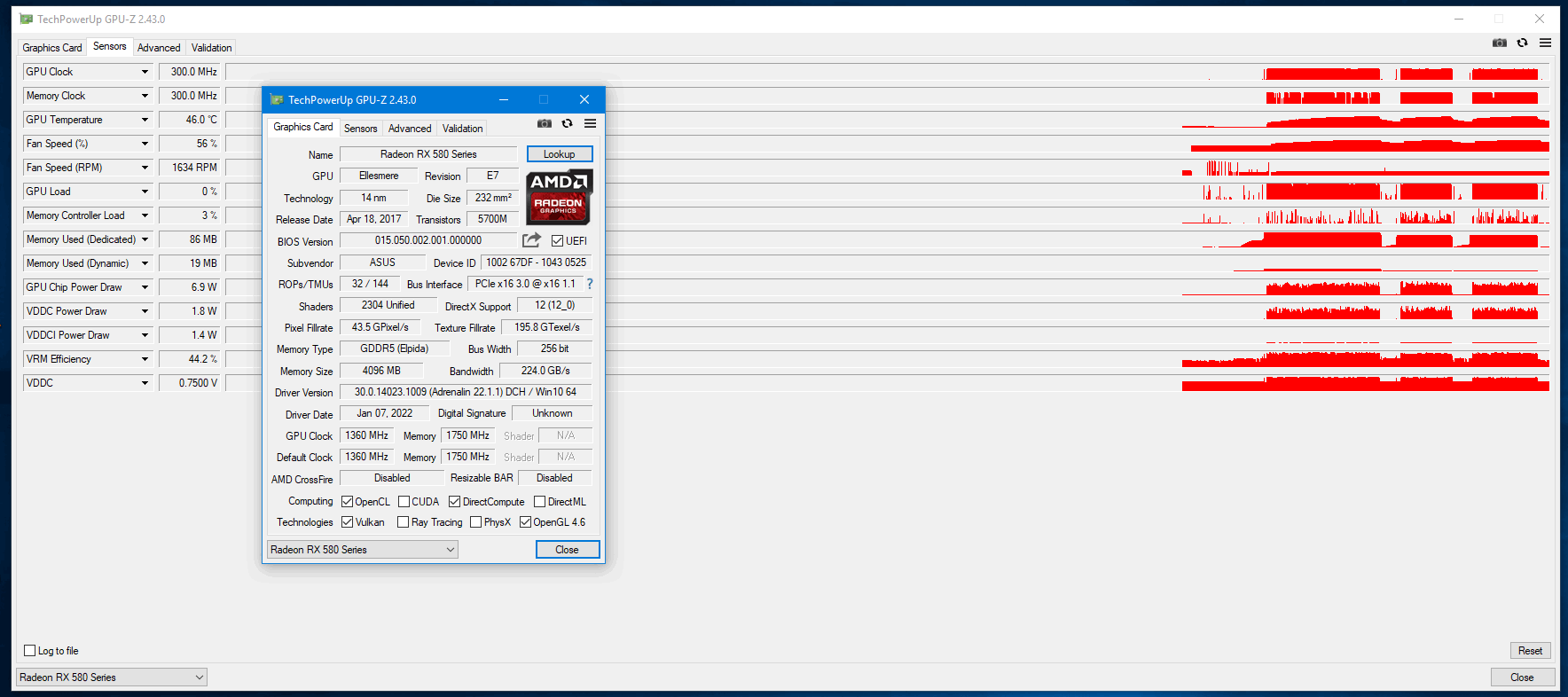Viewport: 1568px width, 697px height.
Task: Click the AMD Radeon Graphics logo
Action: (x=559, y=197)
